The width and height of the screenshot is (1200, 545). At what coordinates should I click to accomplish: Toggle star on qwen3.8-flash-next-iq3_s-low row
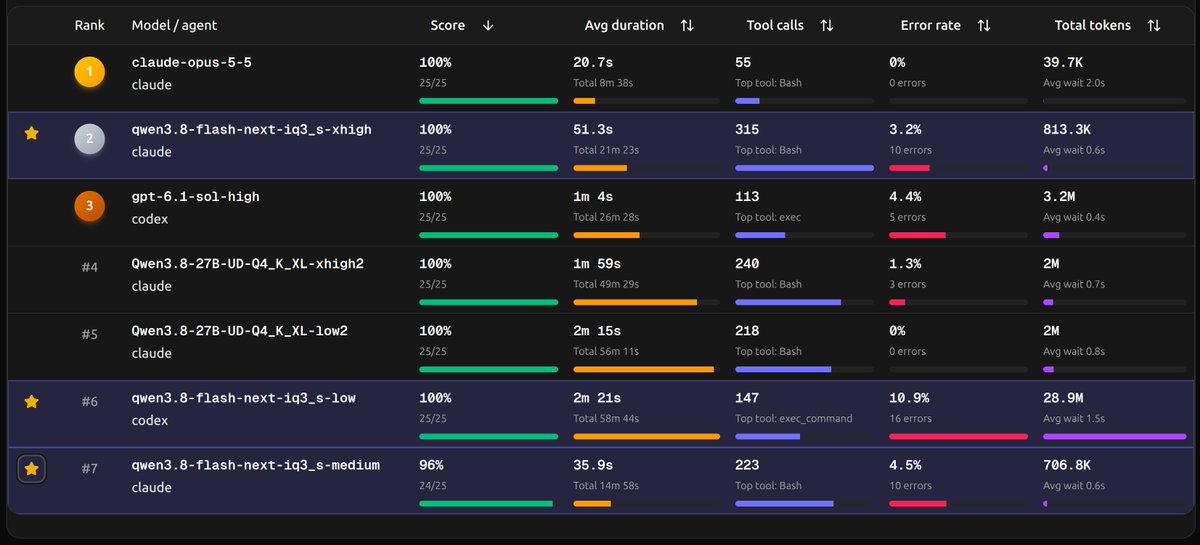31,401
